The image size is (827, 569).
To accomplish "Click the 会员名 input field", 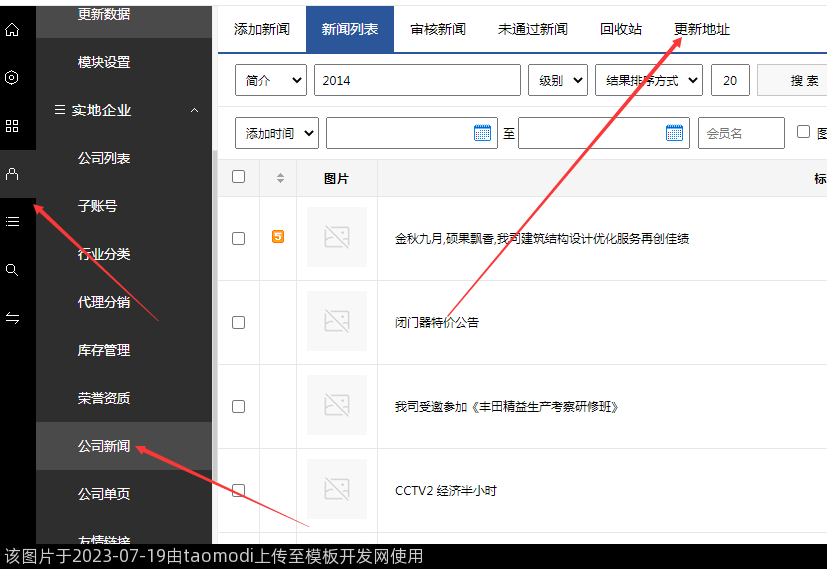I will coord(740,133).
